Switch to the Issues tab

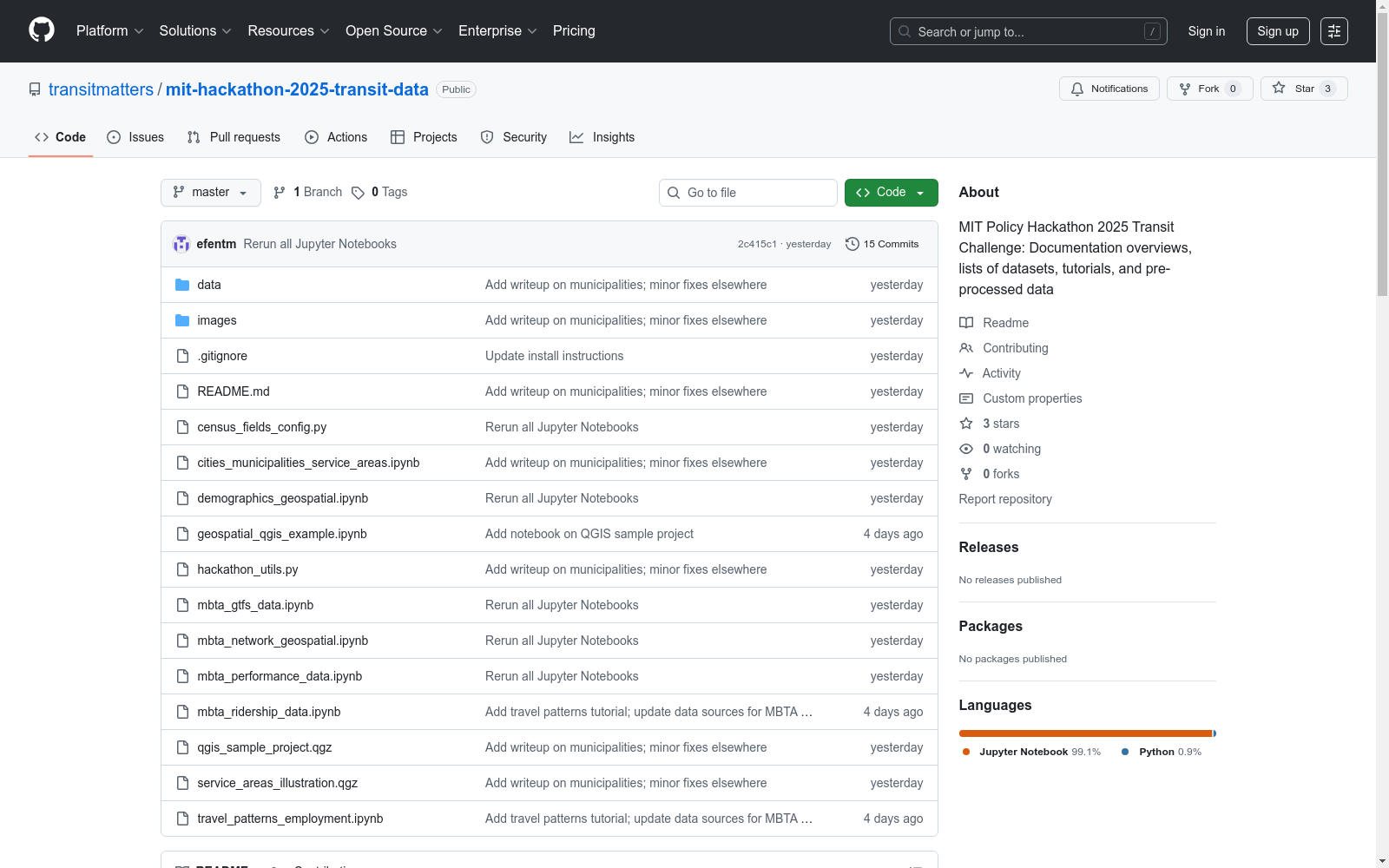[x=135, y=137]
